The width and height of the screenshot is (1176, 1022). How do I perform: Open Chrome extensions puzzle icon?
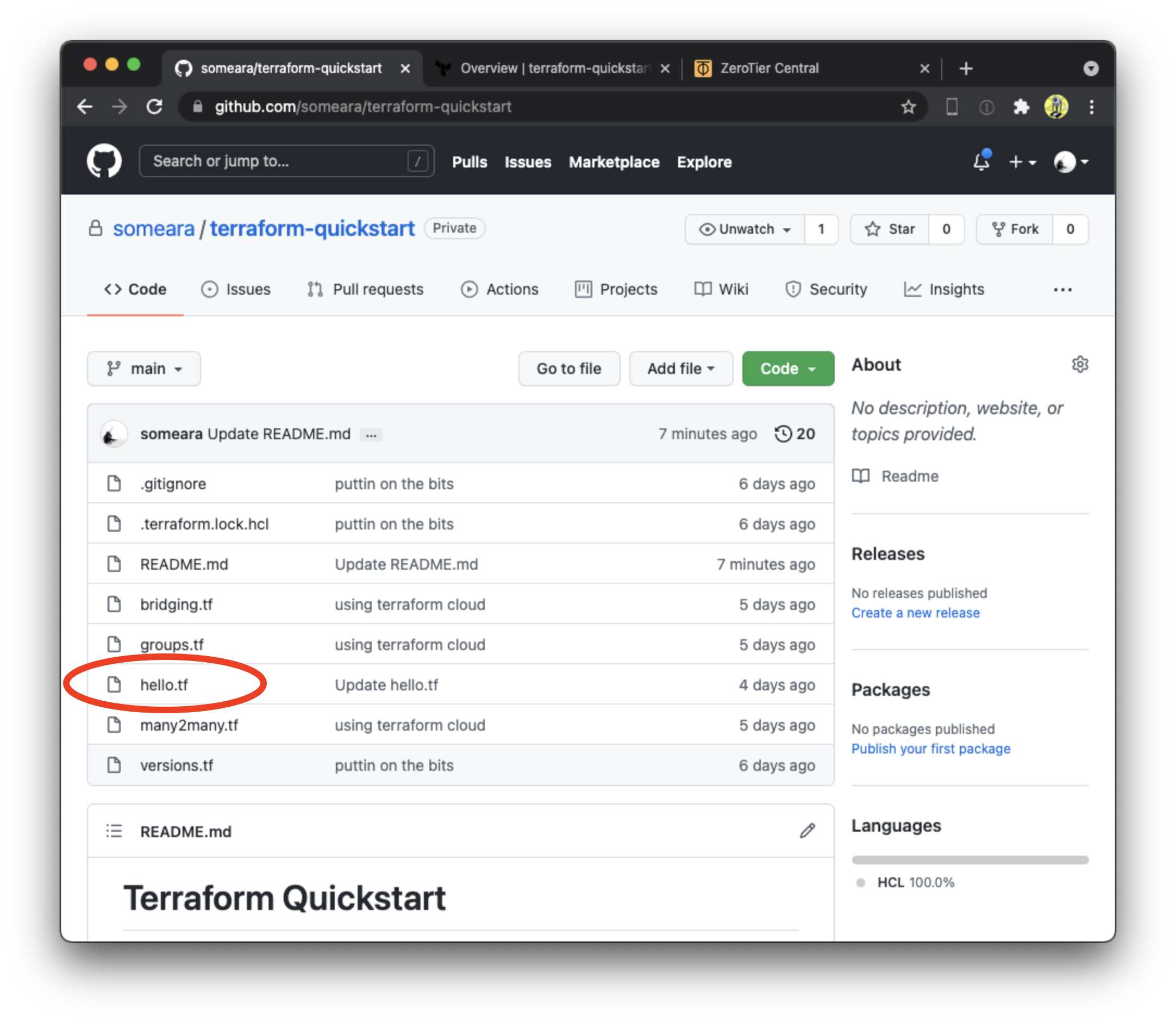coord(1021,107)
